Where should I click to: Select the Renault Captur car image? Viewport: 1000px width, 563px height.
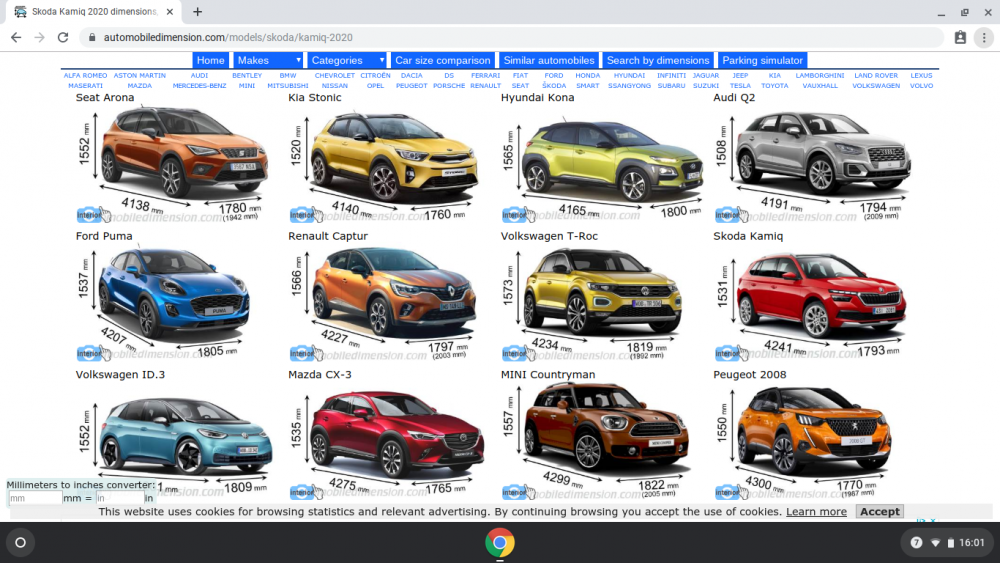click(393, 293)
